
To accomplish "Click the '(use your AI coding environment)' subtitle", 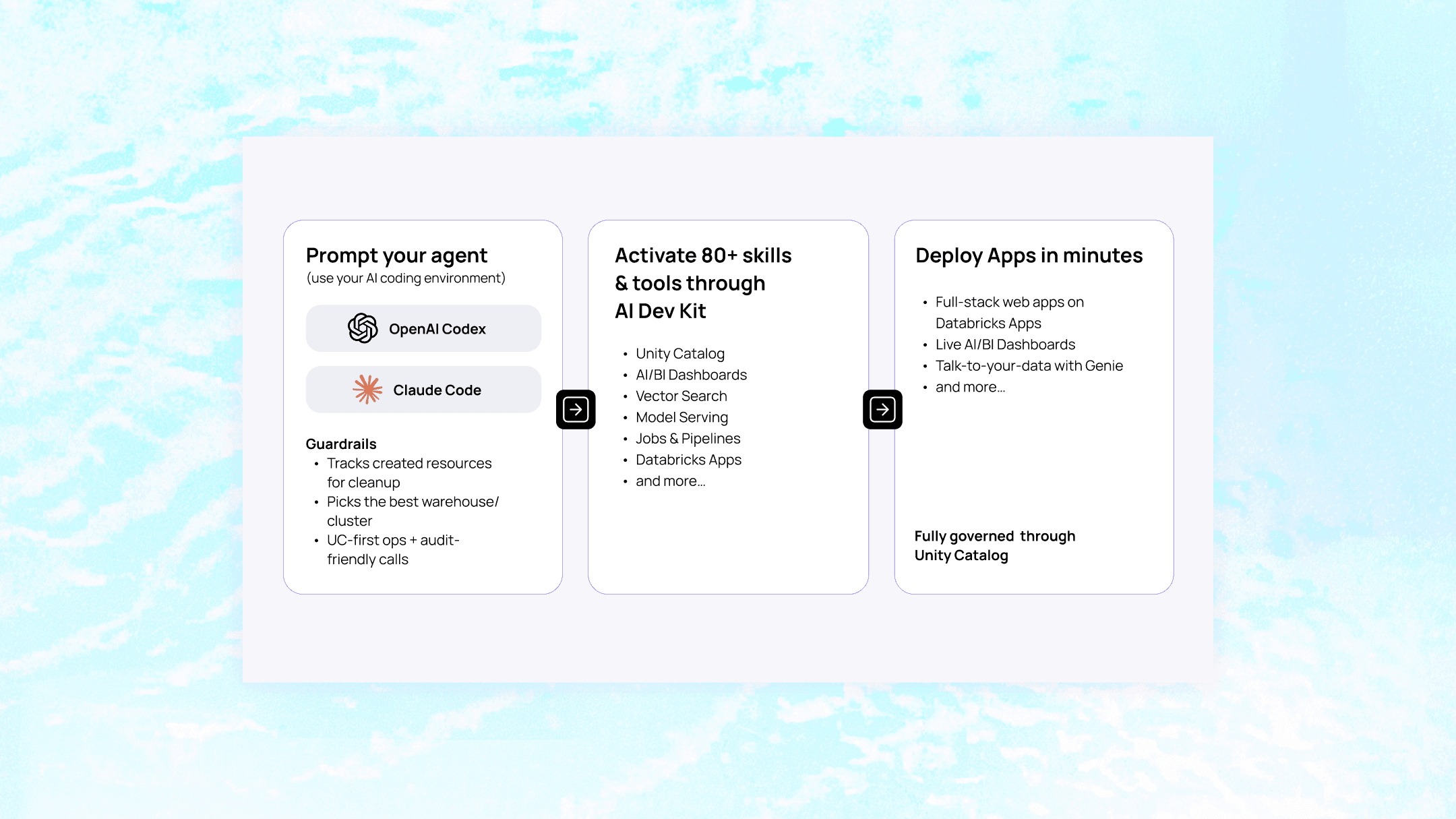I will (406, 278).
